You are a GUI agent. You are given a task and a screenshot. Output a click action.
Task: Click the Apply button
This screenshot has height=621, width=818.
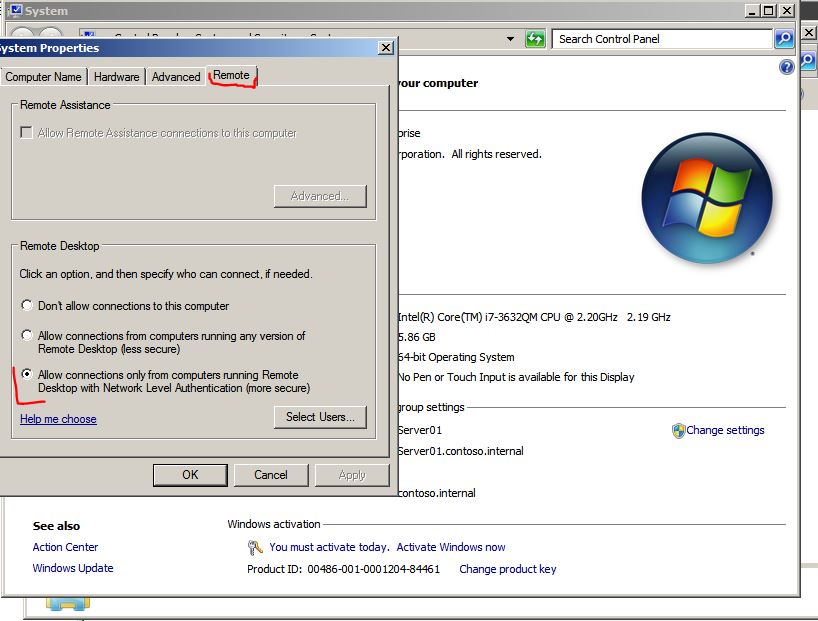coord(352,475)
